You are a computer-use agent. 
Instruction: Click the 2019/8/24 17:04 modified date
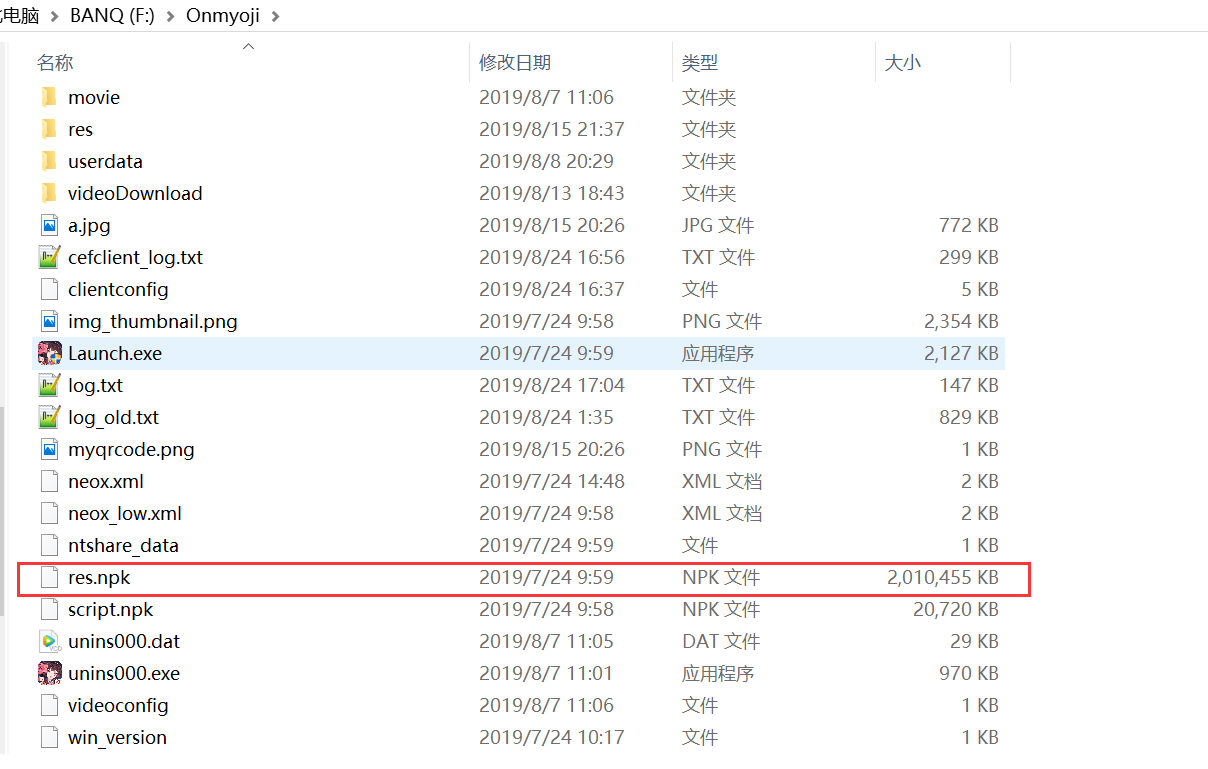tap(552, 385)
